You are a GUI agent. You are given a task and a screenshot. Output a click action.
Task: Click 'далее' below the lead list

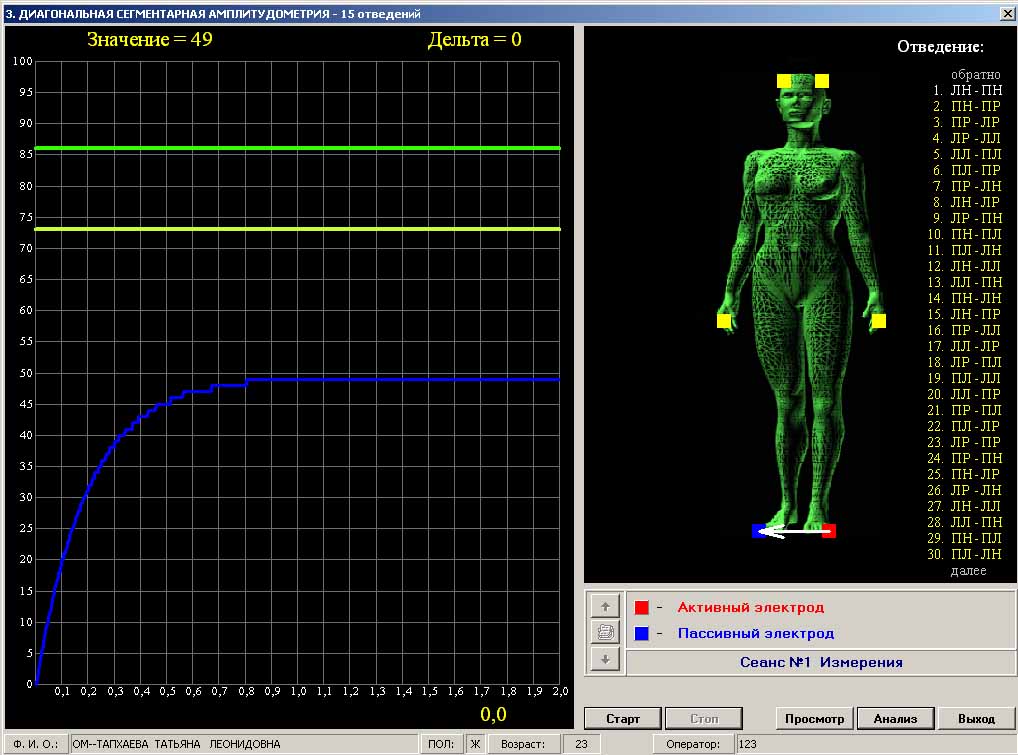pyautogui.click(x=968, y=571)
